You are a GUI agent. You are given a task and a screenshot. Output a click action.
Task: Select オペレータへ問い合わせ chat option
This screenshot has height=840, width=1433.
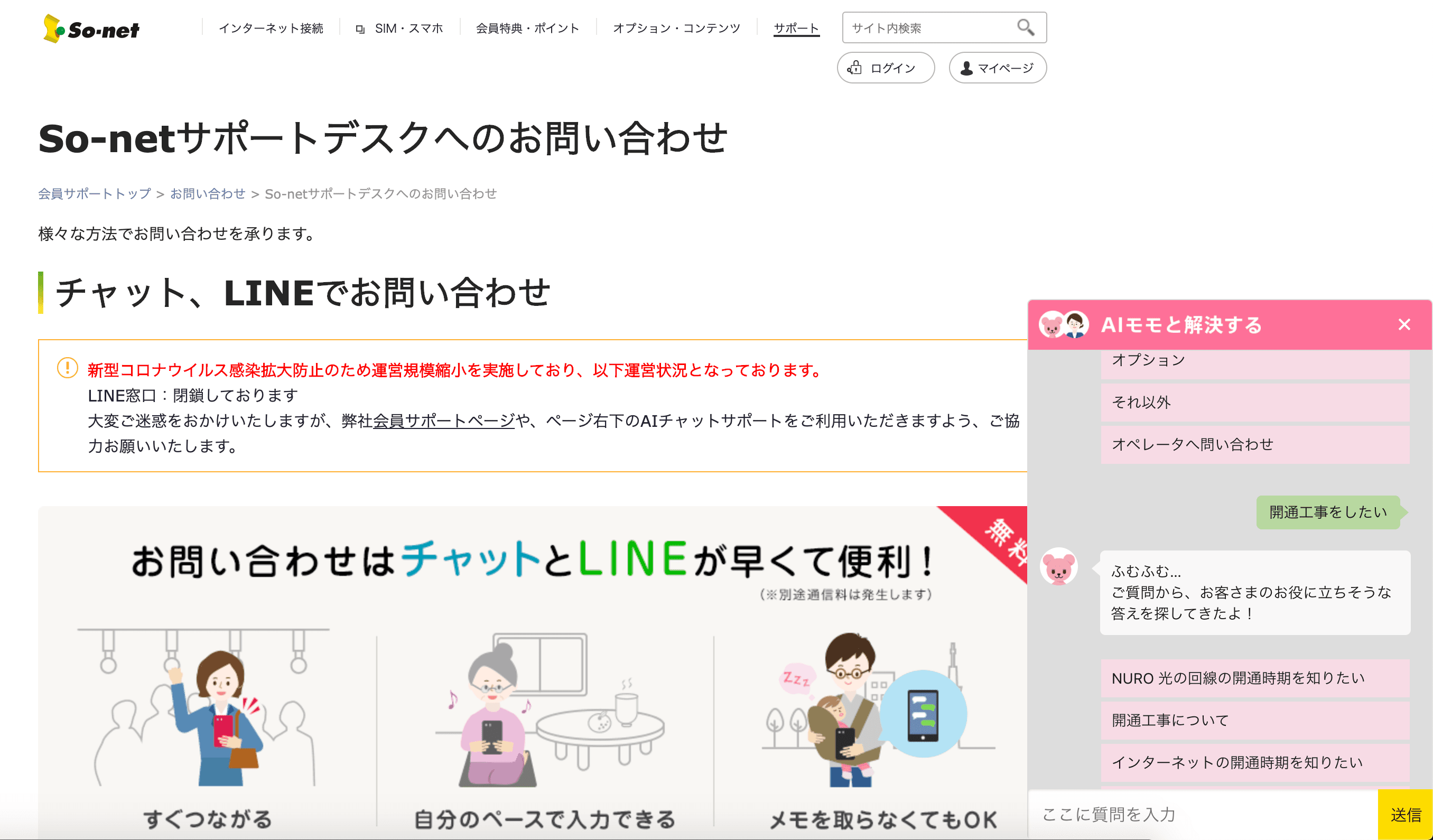click(x=1255, y=444)
